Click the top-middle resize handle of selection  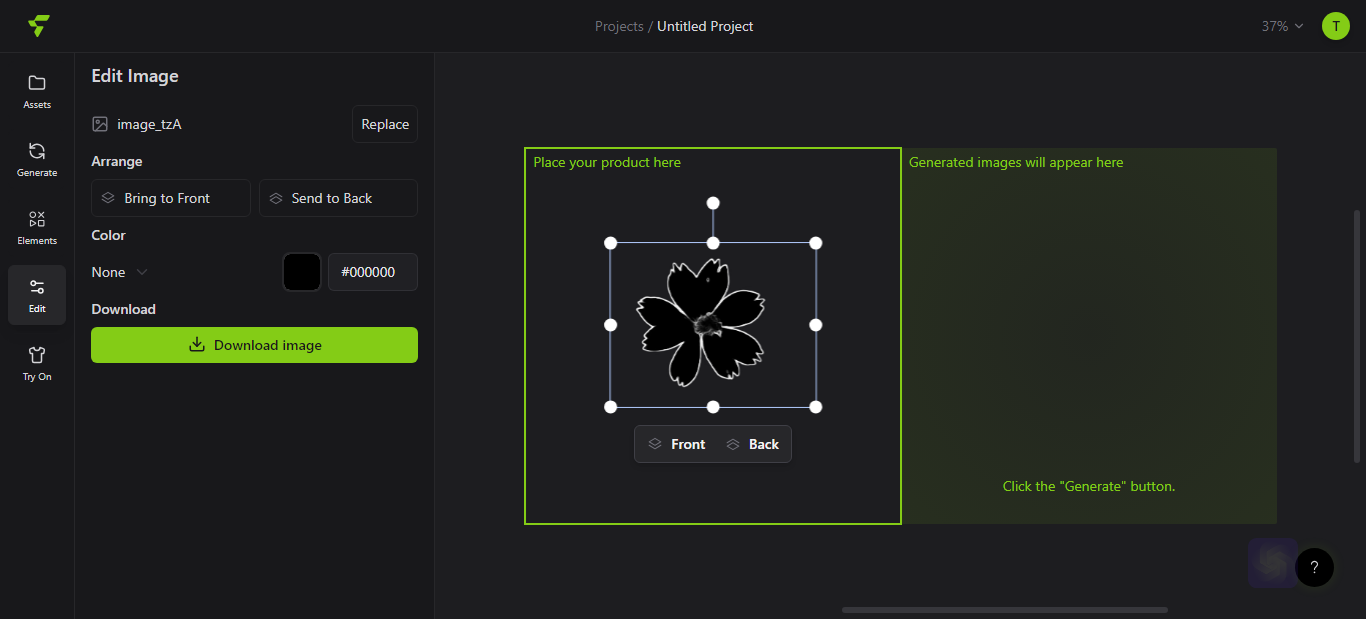tap(713, 243)
